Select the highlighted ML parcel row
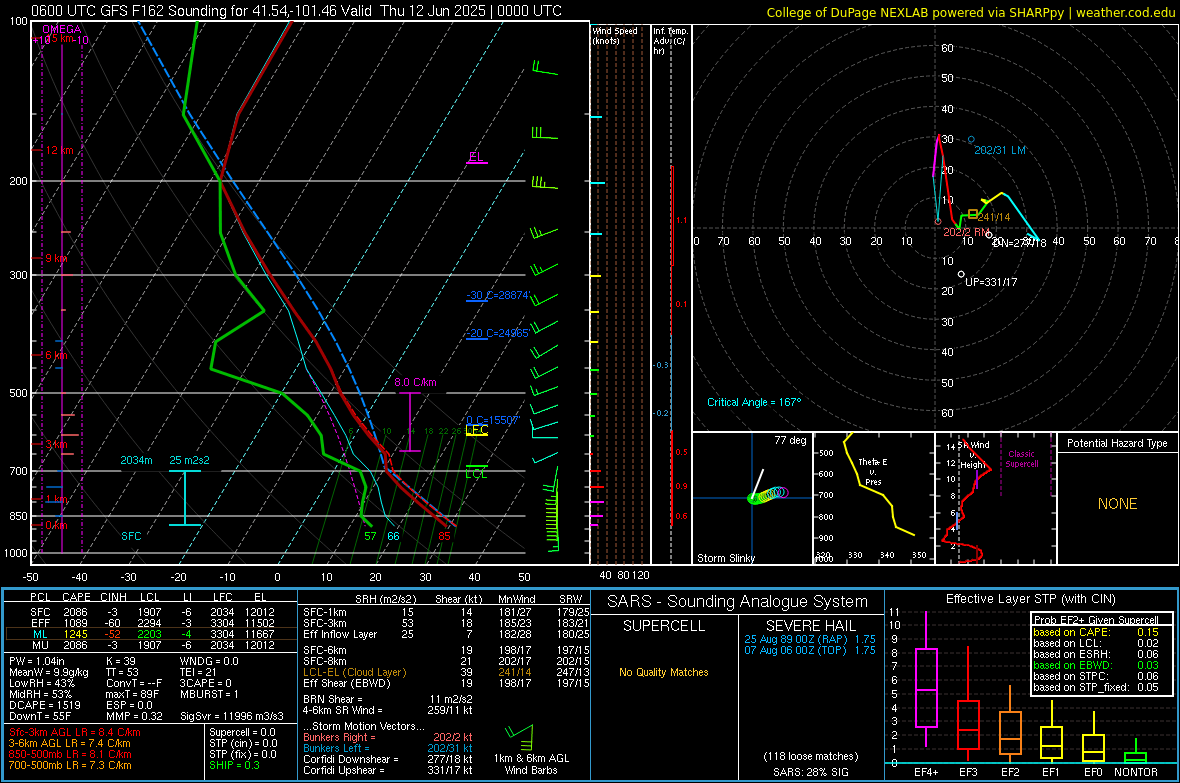 coord(151,634)
